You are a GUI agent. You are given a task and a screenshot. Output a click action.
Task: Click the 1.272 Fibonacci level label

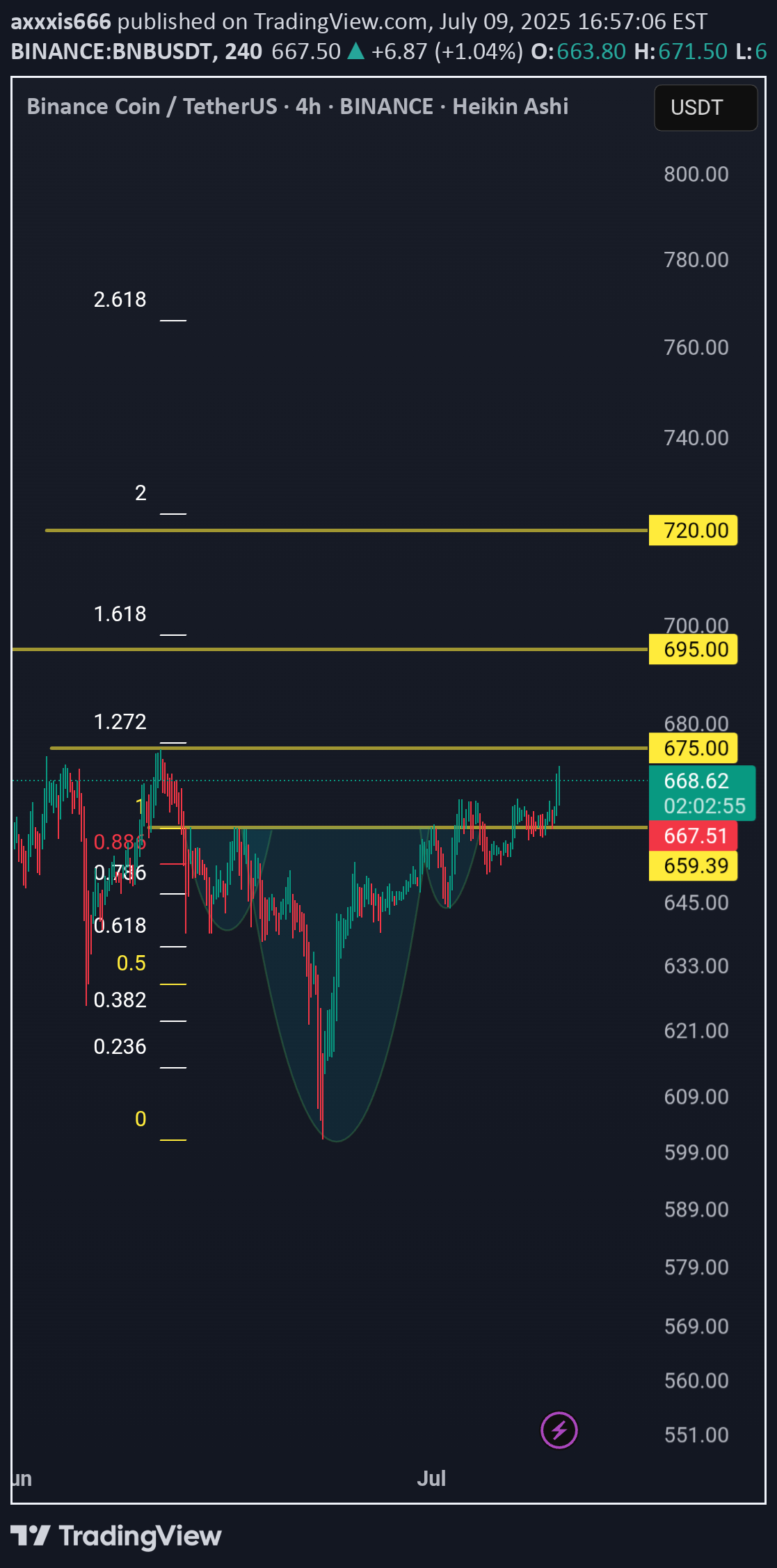(x=120, y=721)
